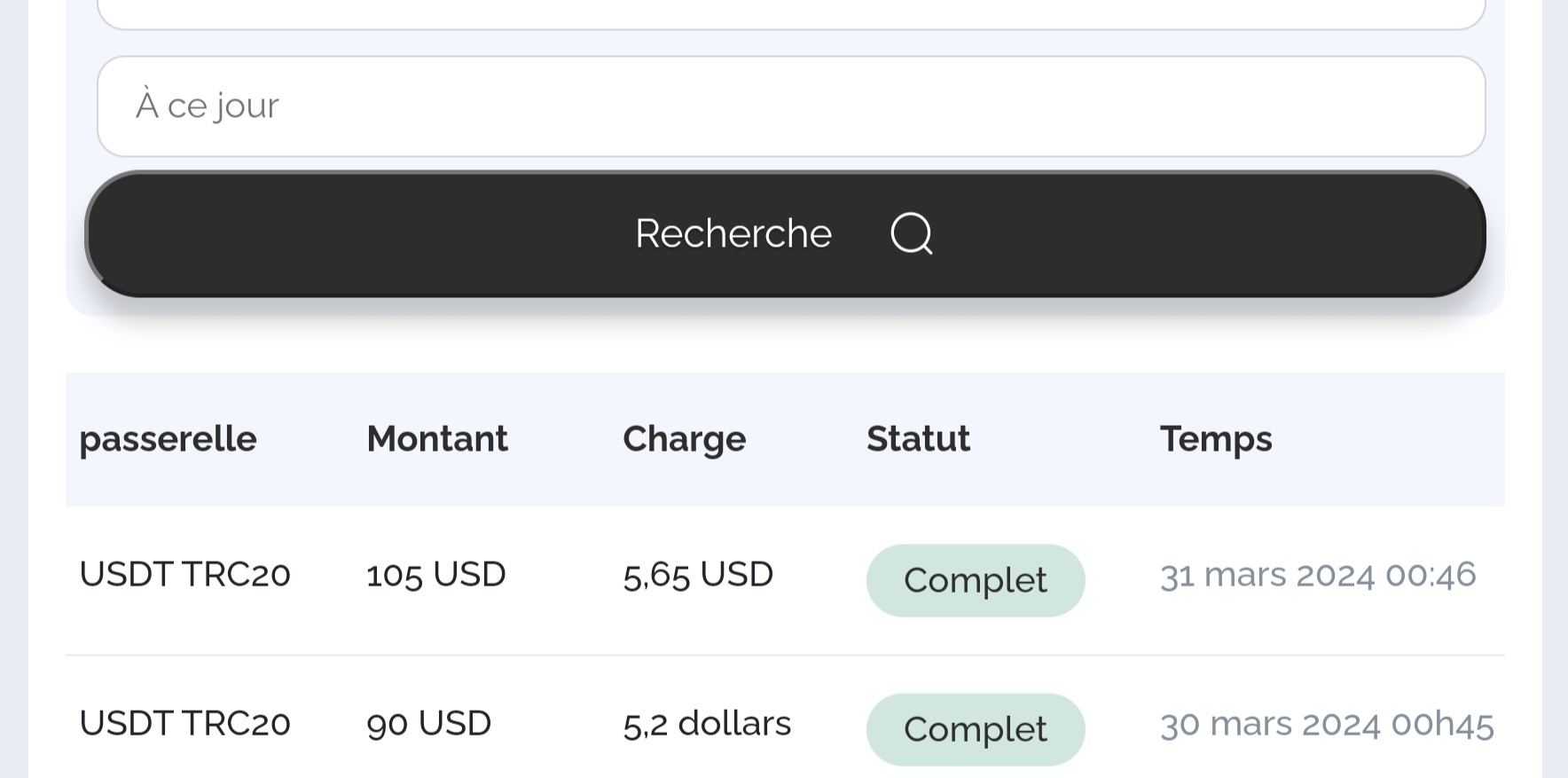Image resolution: width=1568 pixels, height=778 pixels.
Task: Click the "Statut" column header
Action: (918, 439)
